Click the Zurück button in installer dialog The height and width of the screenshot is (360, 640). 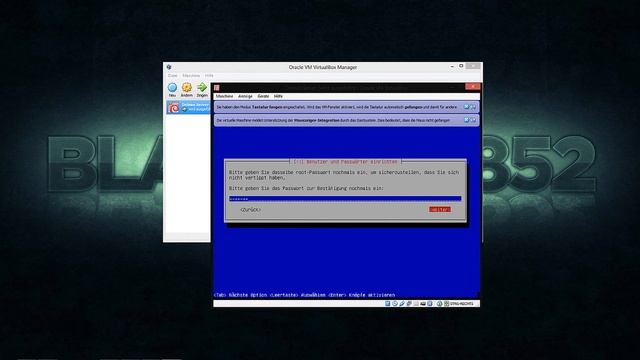pos(250,209)
